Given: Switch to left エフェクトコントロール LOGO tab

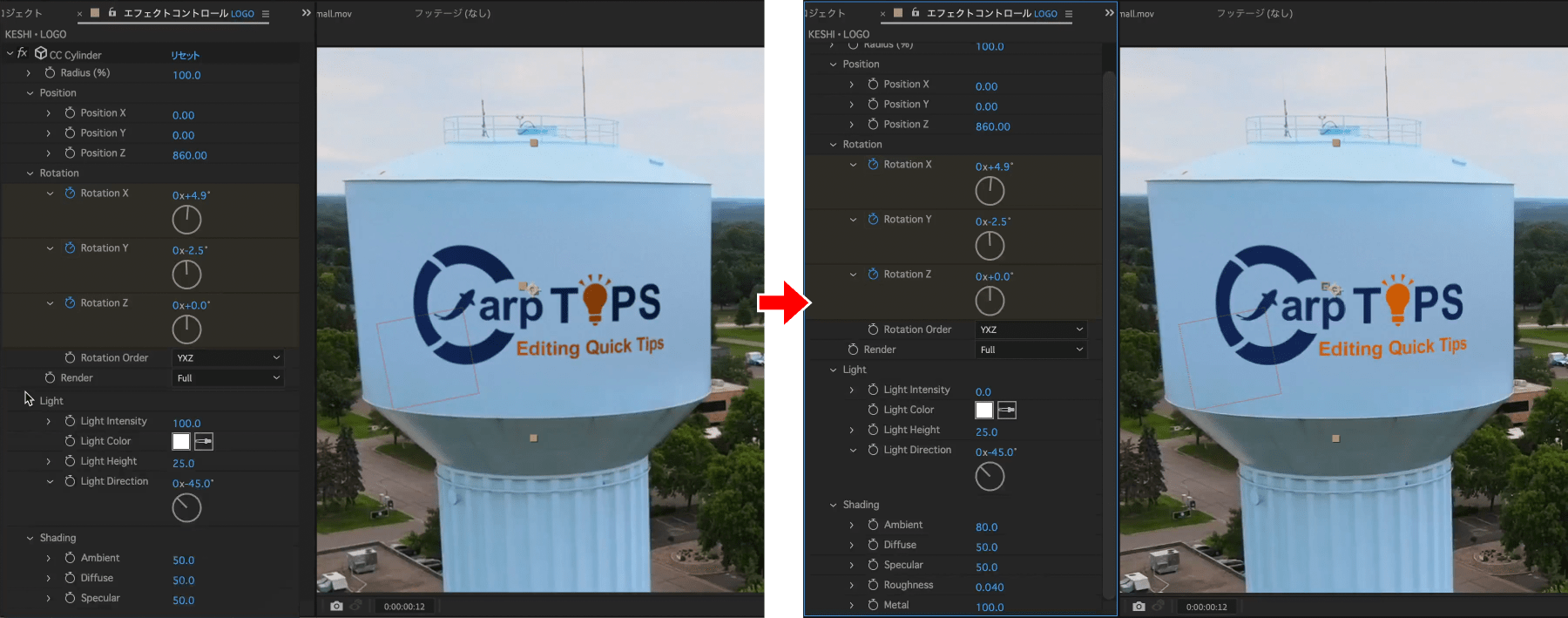Looking at the screenshot, I should 189,14.
